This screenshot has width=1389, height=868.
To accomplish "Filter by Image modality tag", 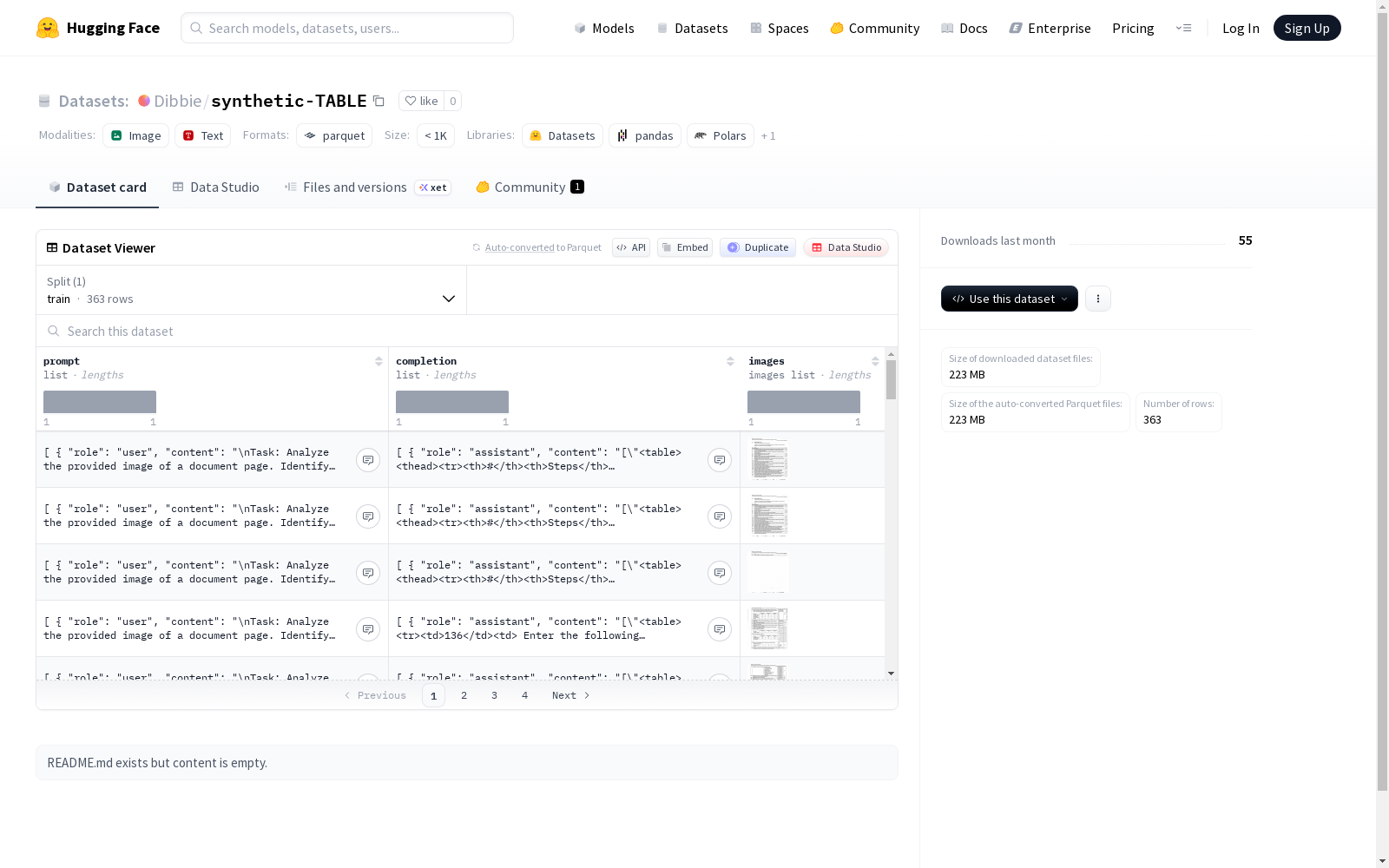I will (x=136, y=135).
